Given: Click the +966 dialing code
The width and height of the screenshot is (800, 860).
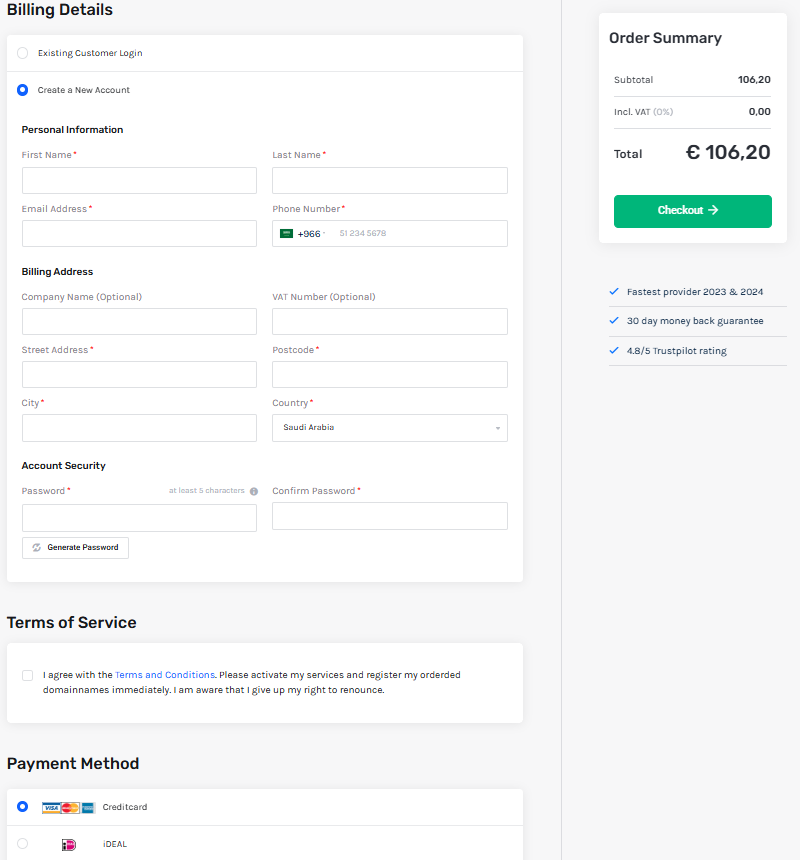Looking at the screenshot, I should pyautogui.click(x=309, y=234).
